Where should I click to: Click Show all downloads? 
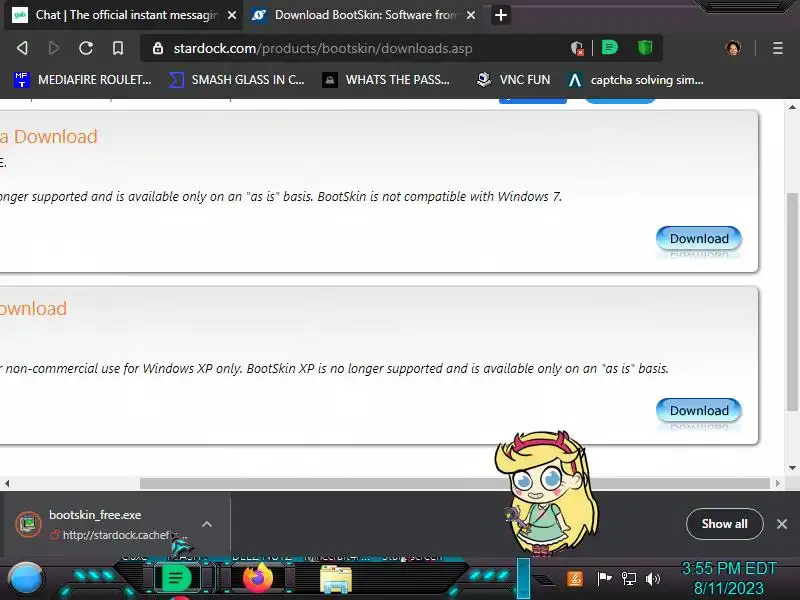[x=724, y=524]
